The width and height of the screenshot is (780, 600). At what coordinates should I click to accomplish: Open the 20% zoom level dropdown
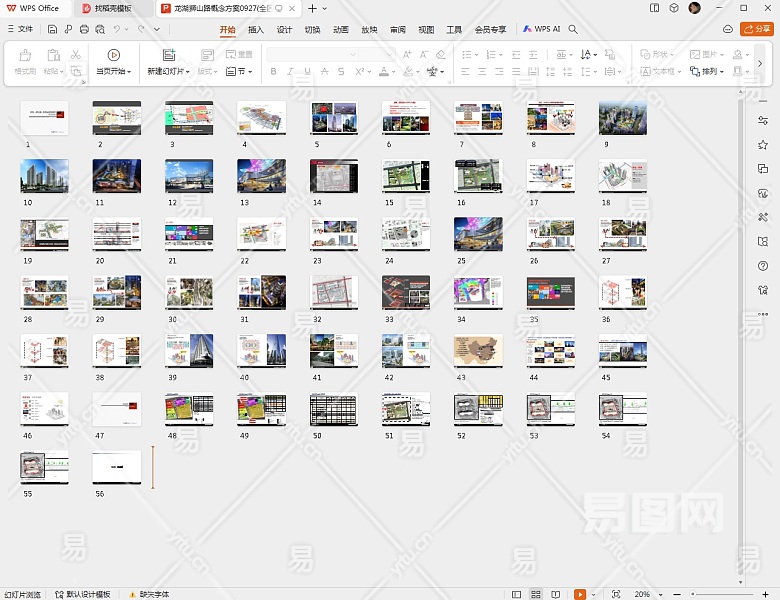(x=646, y=594)
